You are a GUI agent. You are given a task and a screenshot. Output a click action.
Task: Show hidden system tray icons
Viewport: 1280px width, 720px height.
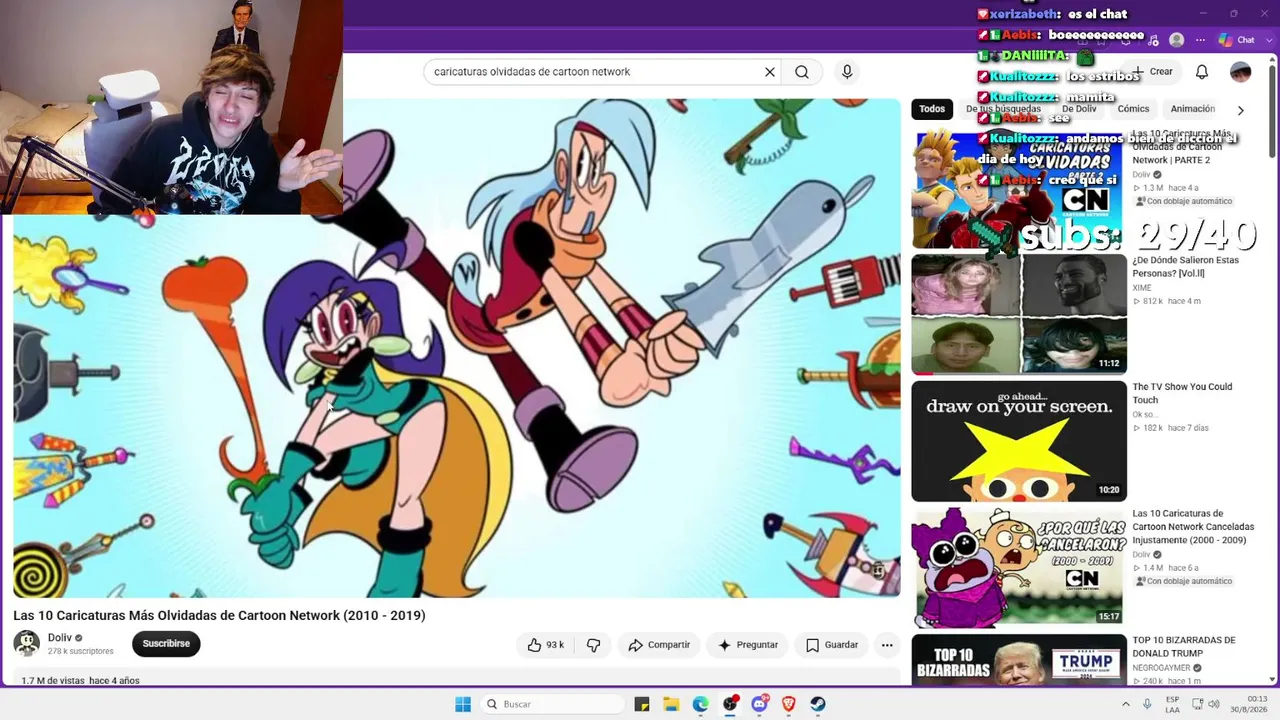pyautogui.click(x=1125, y=704)
